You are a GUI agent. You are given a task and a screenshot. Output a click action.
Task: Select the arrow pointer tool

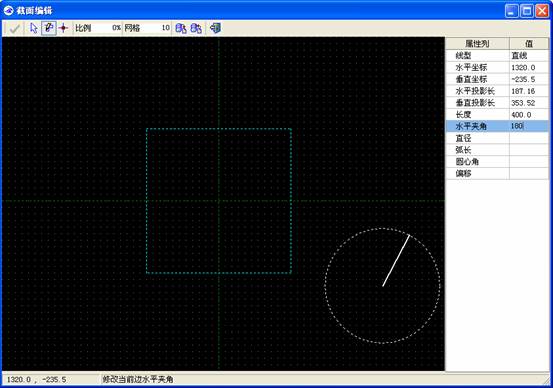point(34,28)
